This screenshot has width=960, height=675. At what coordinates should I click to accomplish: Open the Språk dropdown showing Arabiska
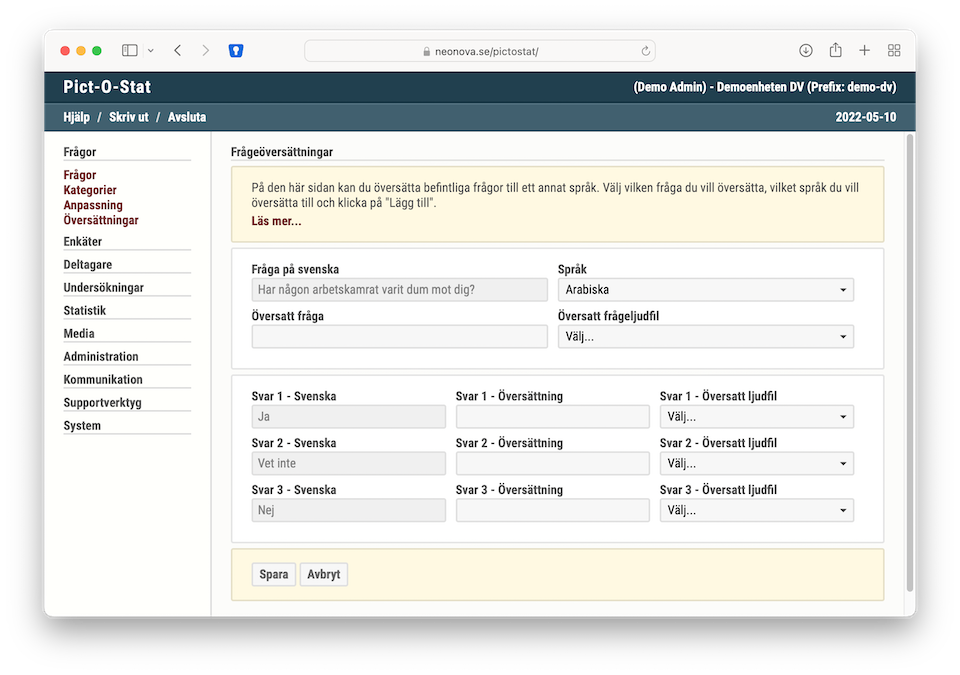coord(705,290)
